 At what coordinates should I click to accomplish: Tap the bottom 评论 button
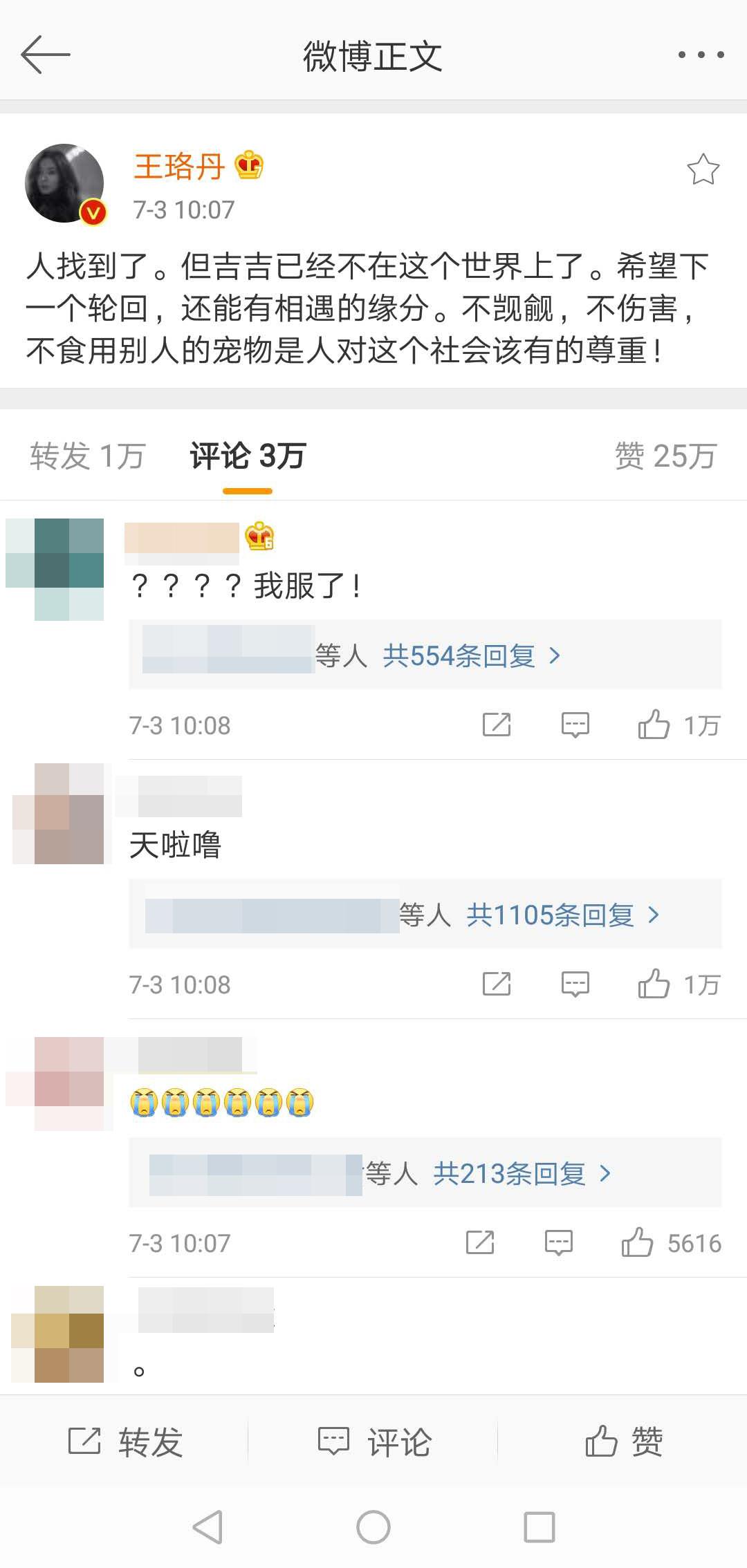374,1442
